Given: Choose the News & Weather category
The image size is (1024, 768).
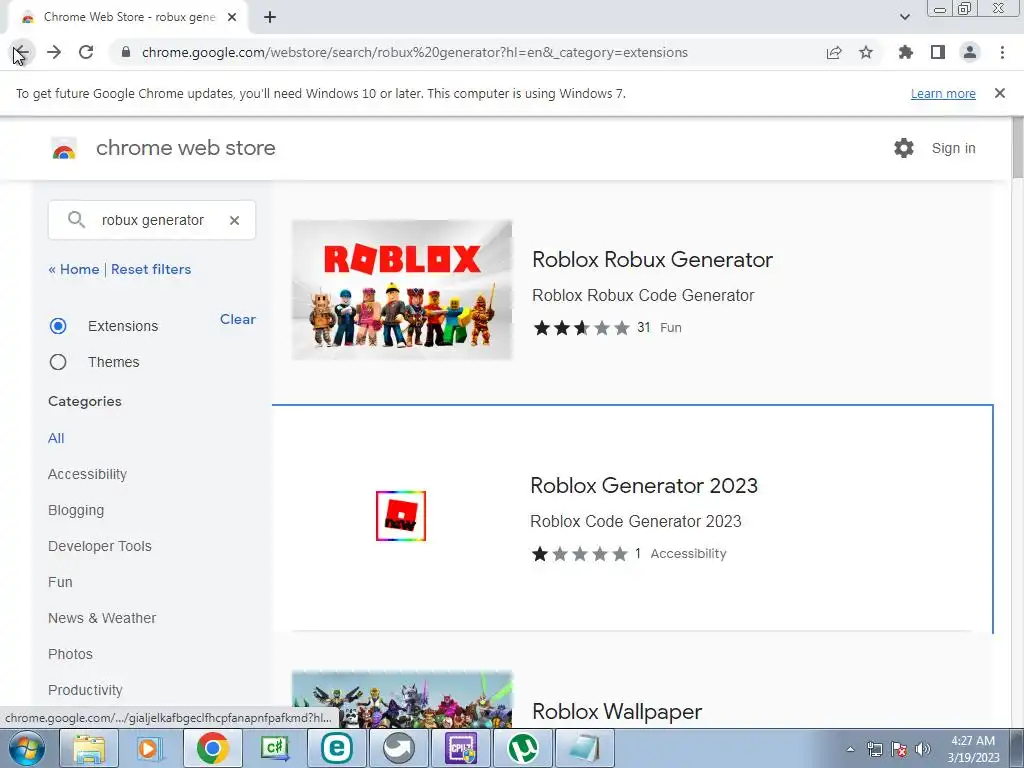Looking at the screenshot, I should pos(102,618).
